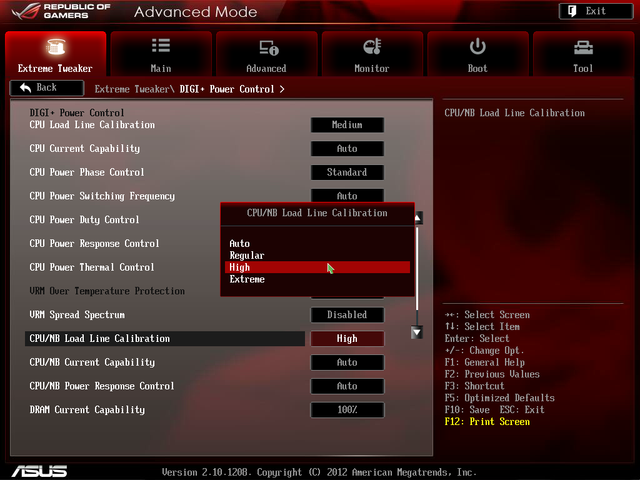Viewport: 640px width, 480px height.
Task: Select CPU/NB Power Response Control label
Action: 102,386
